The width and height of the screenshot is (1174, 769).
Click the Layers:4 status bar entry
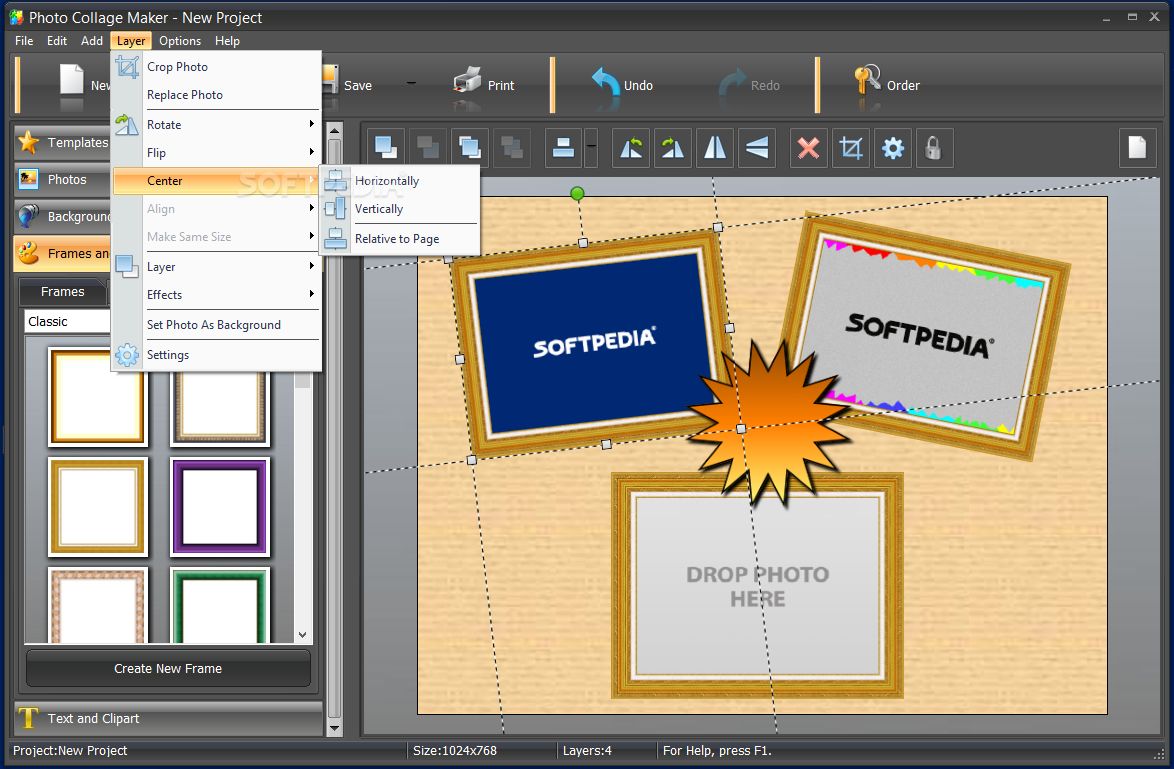586,750
